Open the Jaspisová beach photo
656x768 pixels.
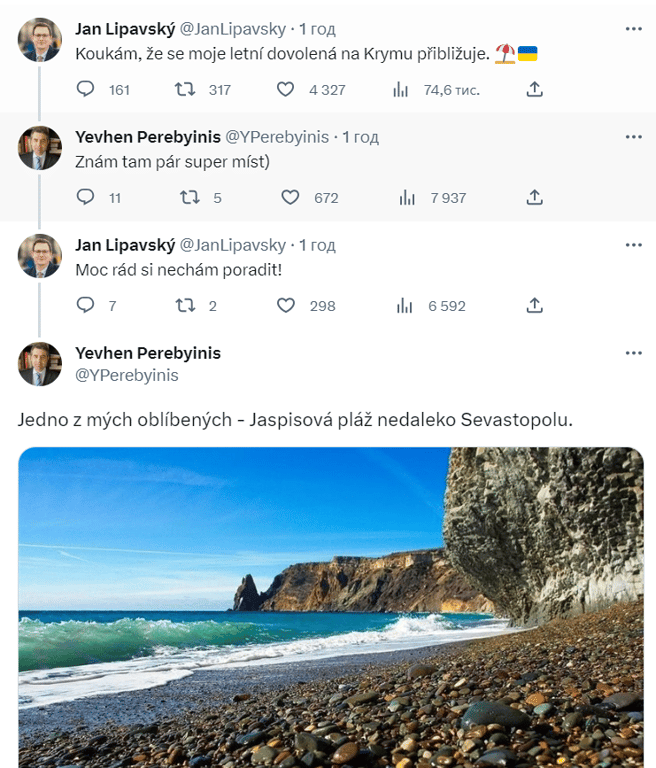point(330,610)
